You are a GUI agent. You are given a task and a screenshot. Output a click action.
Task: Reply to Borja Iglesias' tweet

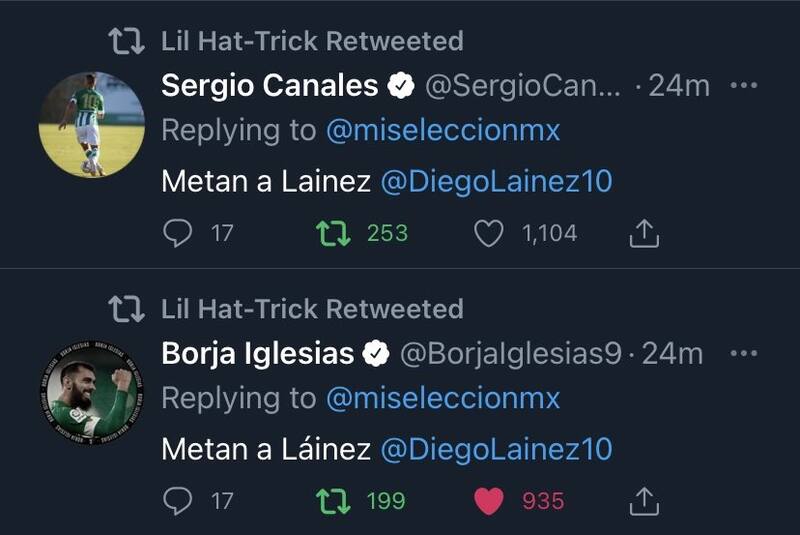coord(177,500)
